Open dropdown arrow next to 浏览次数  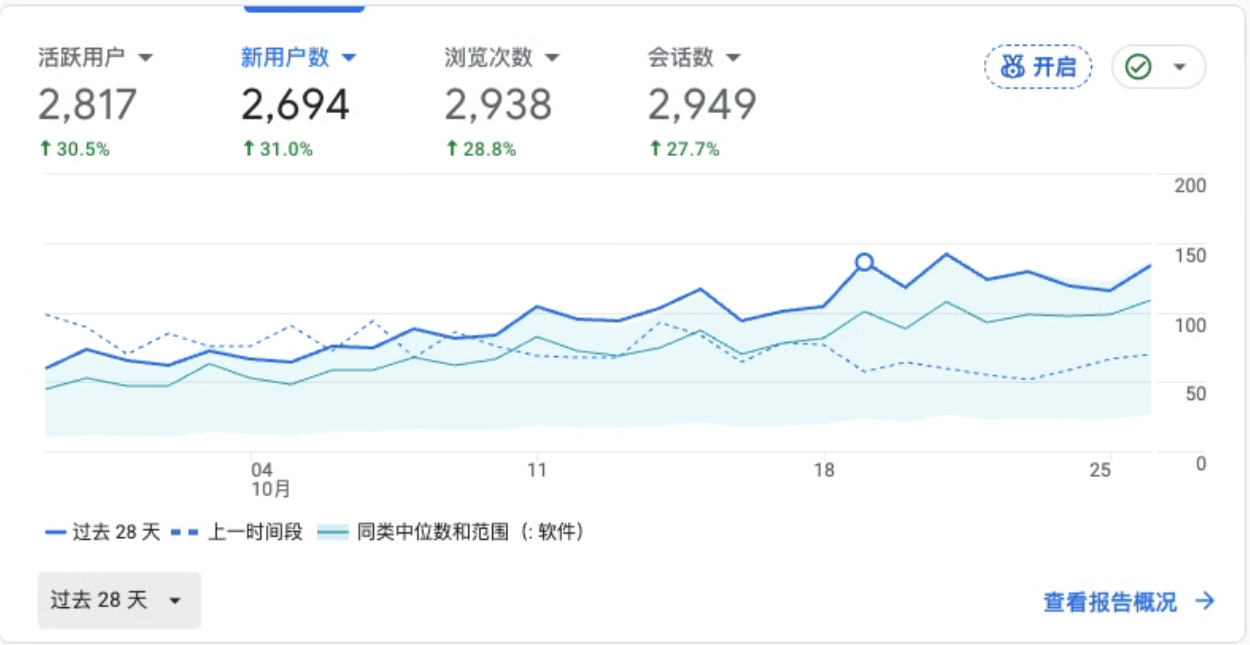551,58
